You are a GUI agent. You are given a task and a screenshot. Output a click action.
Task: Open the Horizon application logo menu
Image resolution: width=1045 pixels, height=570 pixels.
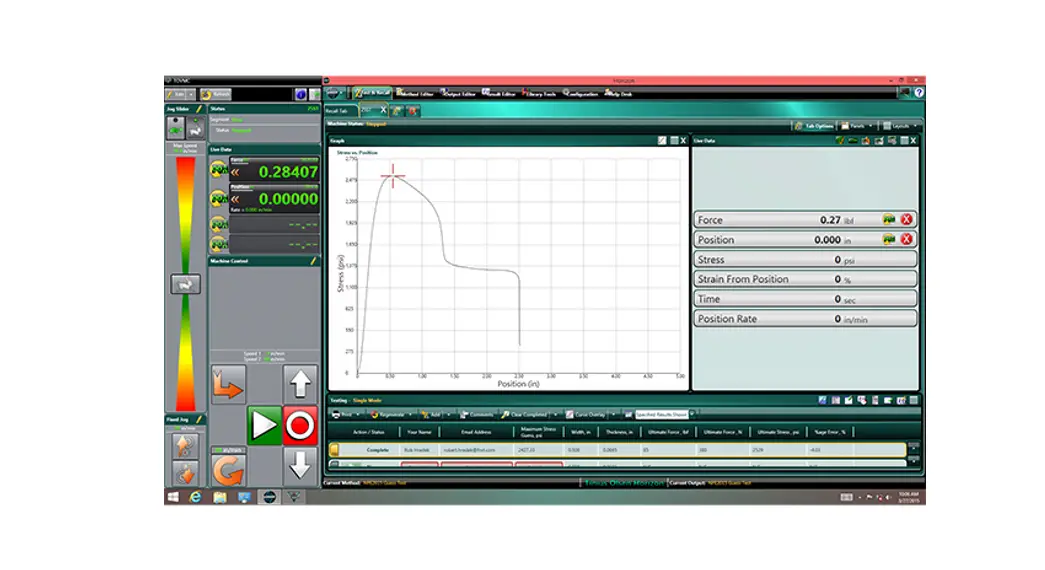tap(335, 94)
